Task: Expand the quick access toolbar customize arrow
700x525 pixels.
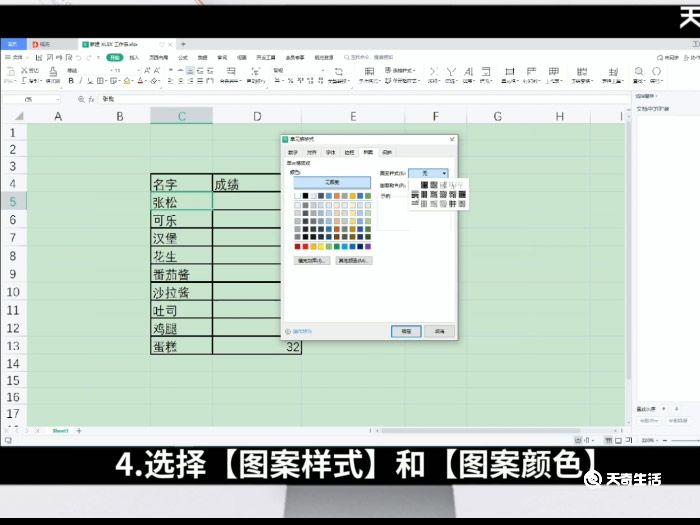Action: [x=99, y=58]
